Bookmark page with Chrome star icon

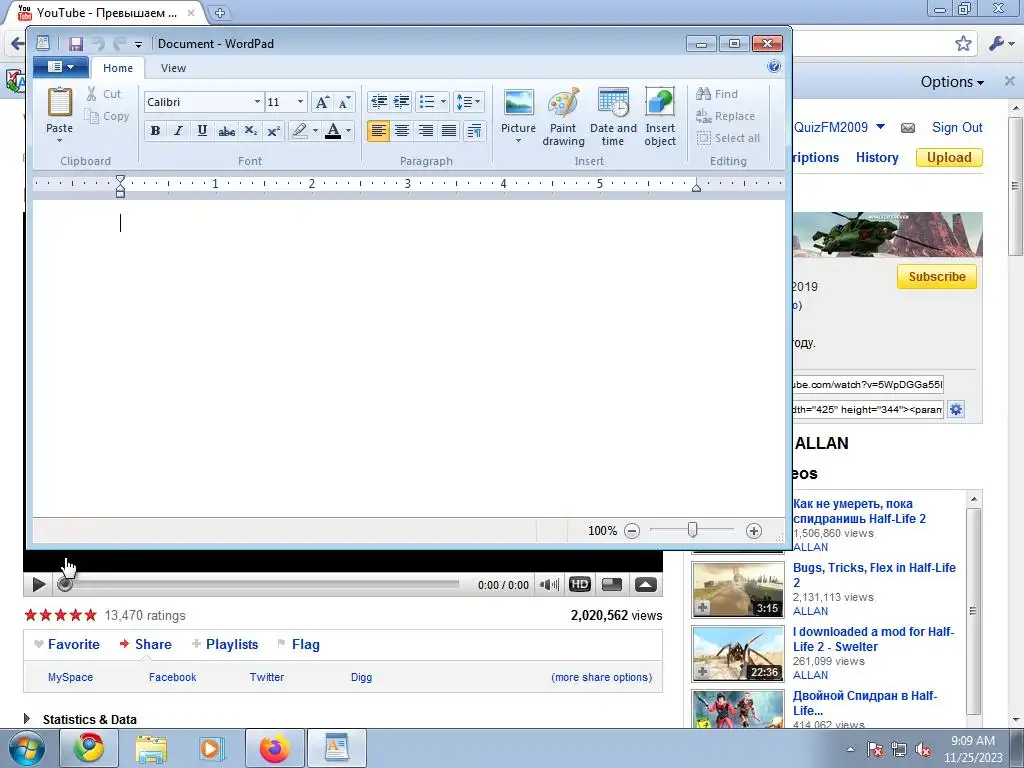tap(963, 44)
